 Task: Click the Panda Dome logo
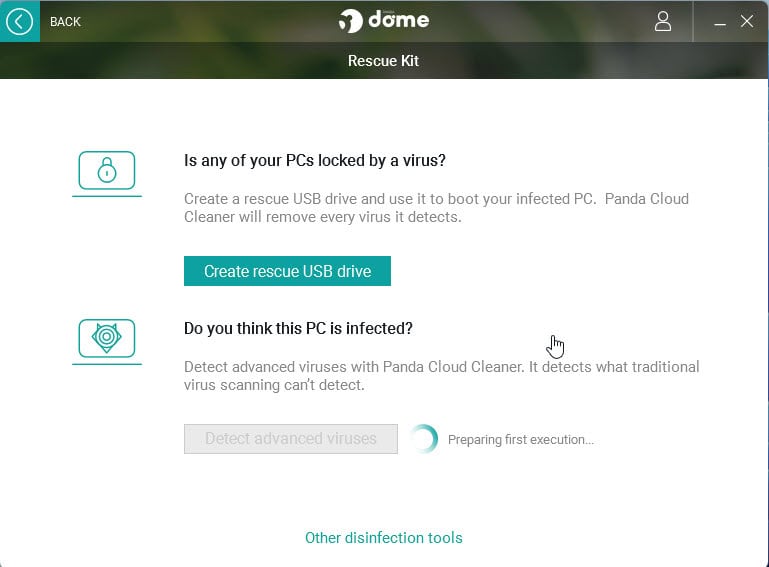(384, 21)
